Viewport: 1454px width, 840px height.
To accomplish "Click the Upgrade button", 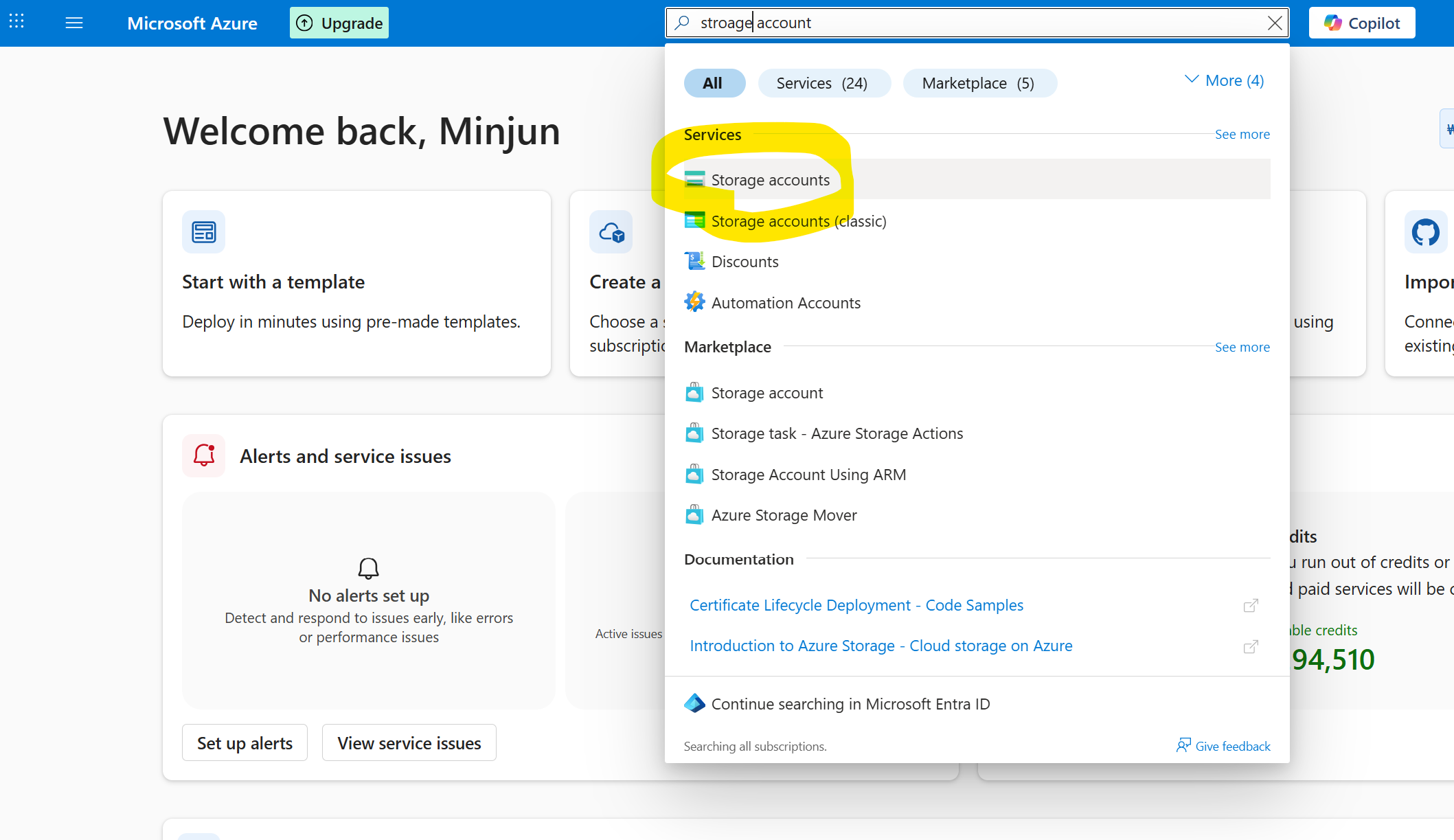I will coord(339,23).
